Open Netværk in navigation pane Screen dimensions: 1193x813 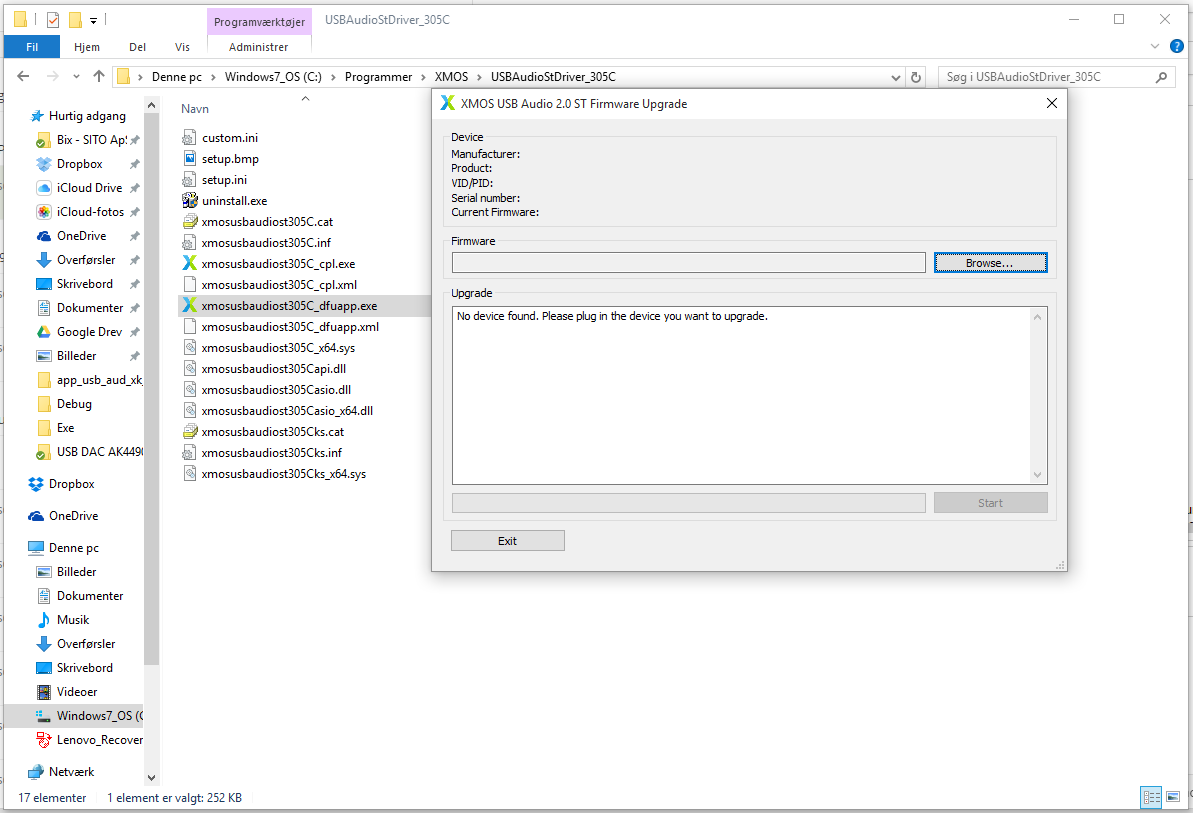[72, 772]
